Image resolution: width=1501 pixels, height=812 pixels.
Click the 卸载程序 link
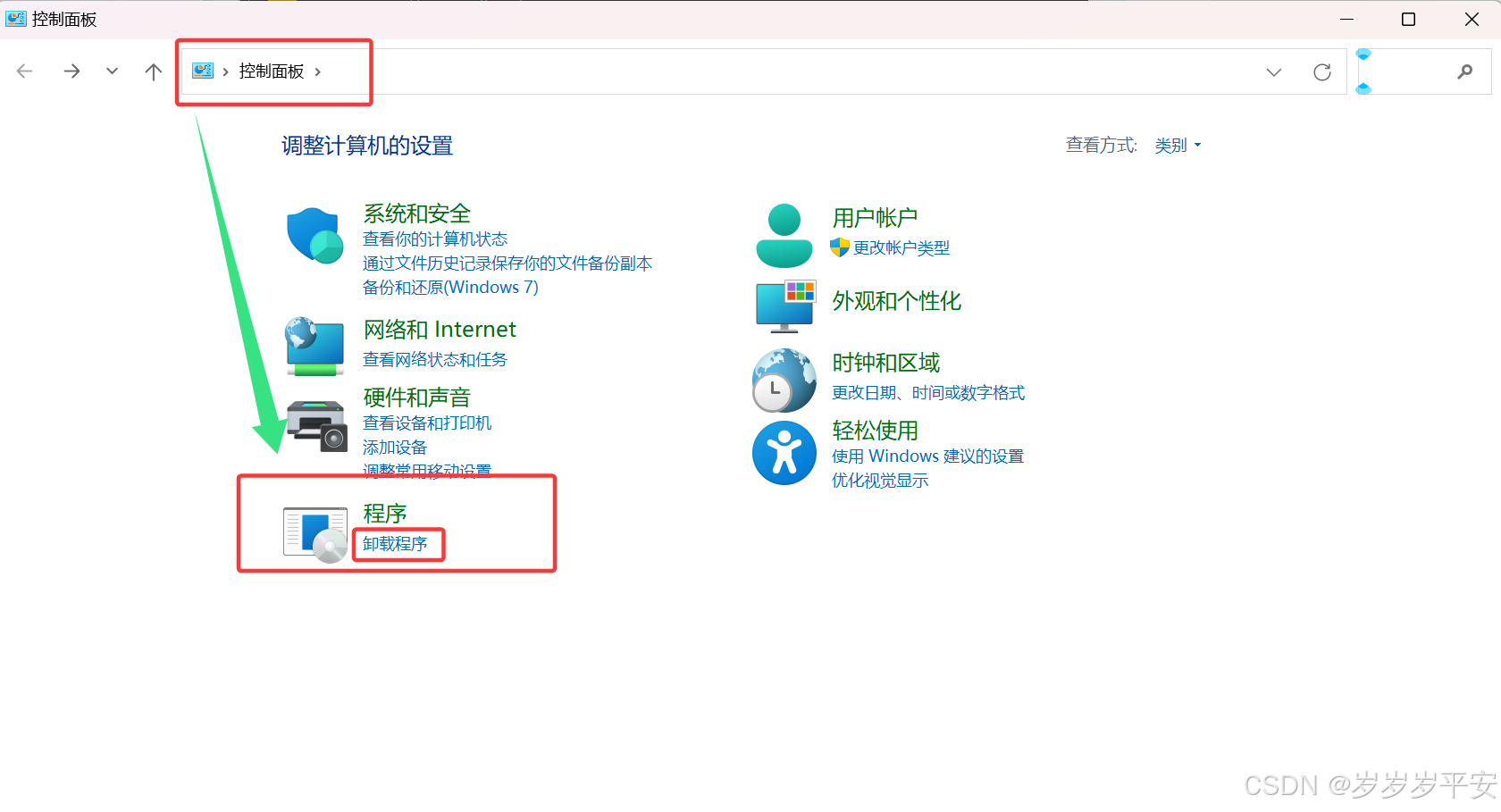pos(395,544)
